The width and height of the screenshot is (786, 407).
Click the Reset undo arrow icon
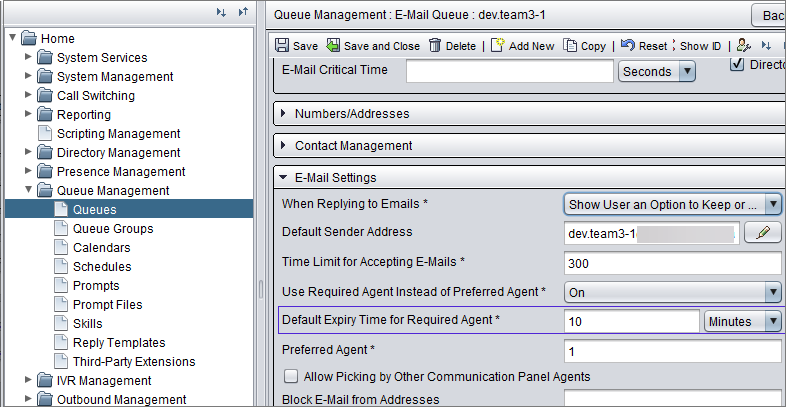pos(628,45)
